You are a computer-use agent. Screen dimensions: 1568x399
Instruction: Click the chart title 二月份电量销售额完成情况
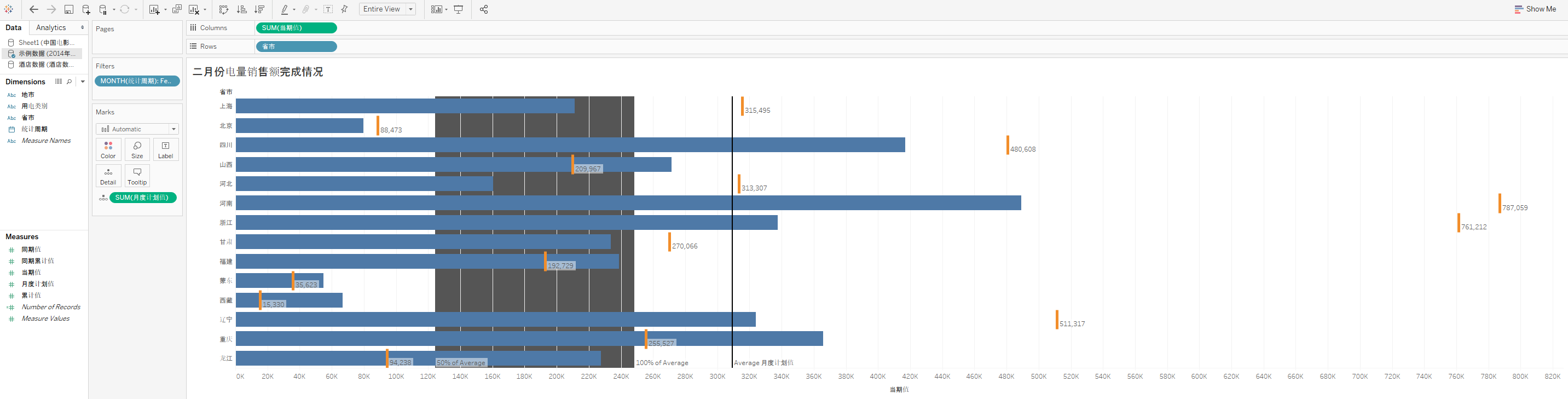coord(257,72)
